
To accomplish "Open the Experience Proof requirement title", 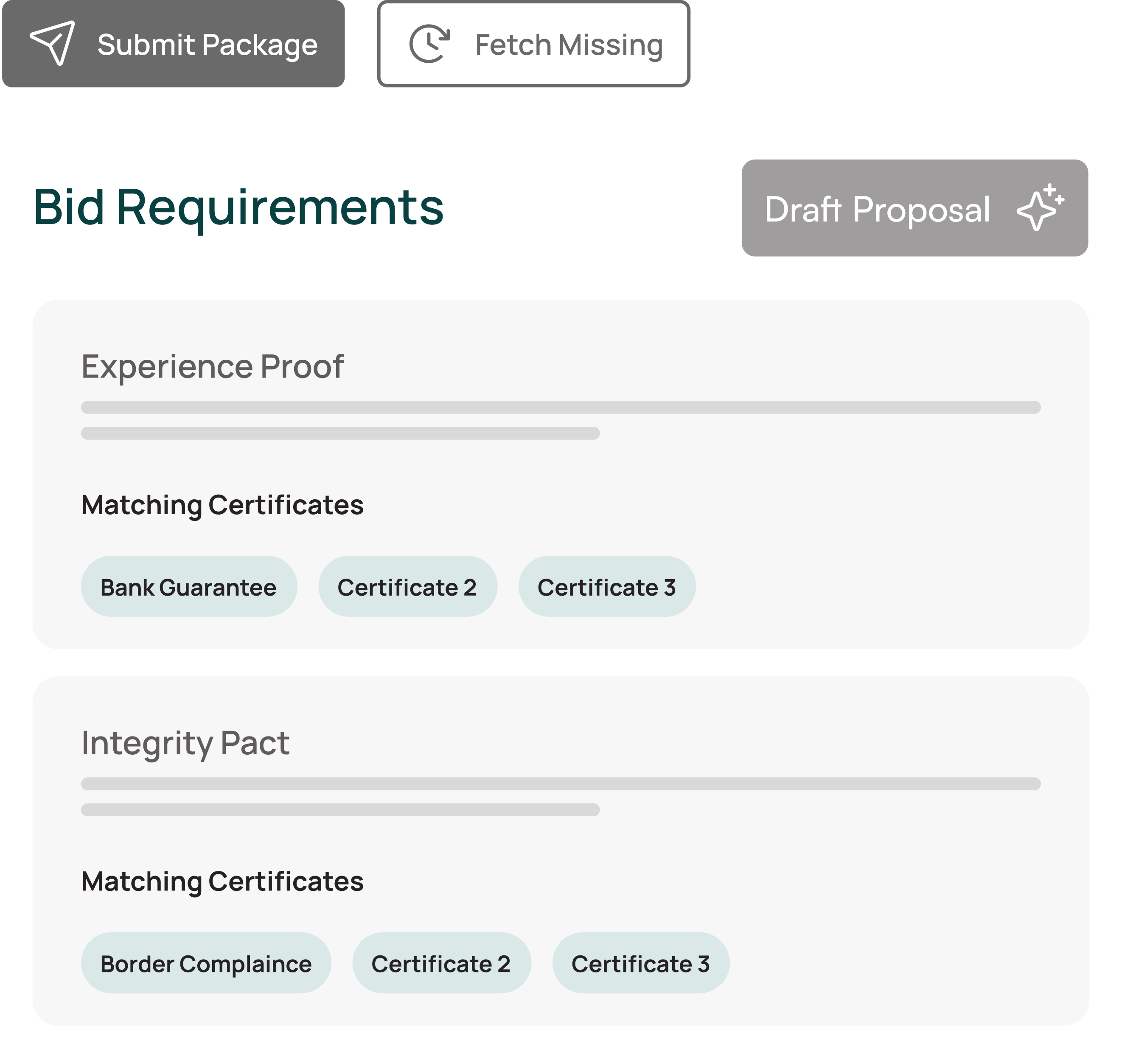I will 212,367.
